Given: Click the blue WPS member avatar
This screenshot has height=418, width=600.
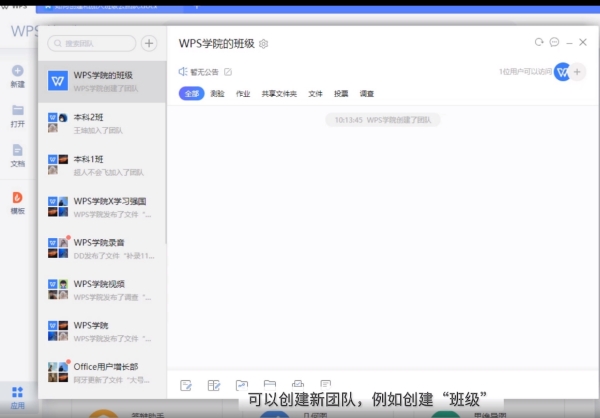Looking at the screenshot, I should point(562,72).
